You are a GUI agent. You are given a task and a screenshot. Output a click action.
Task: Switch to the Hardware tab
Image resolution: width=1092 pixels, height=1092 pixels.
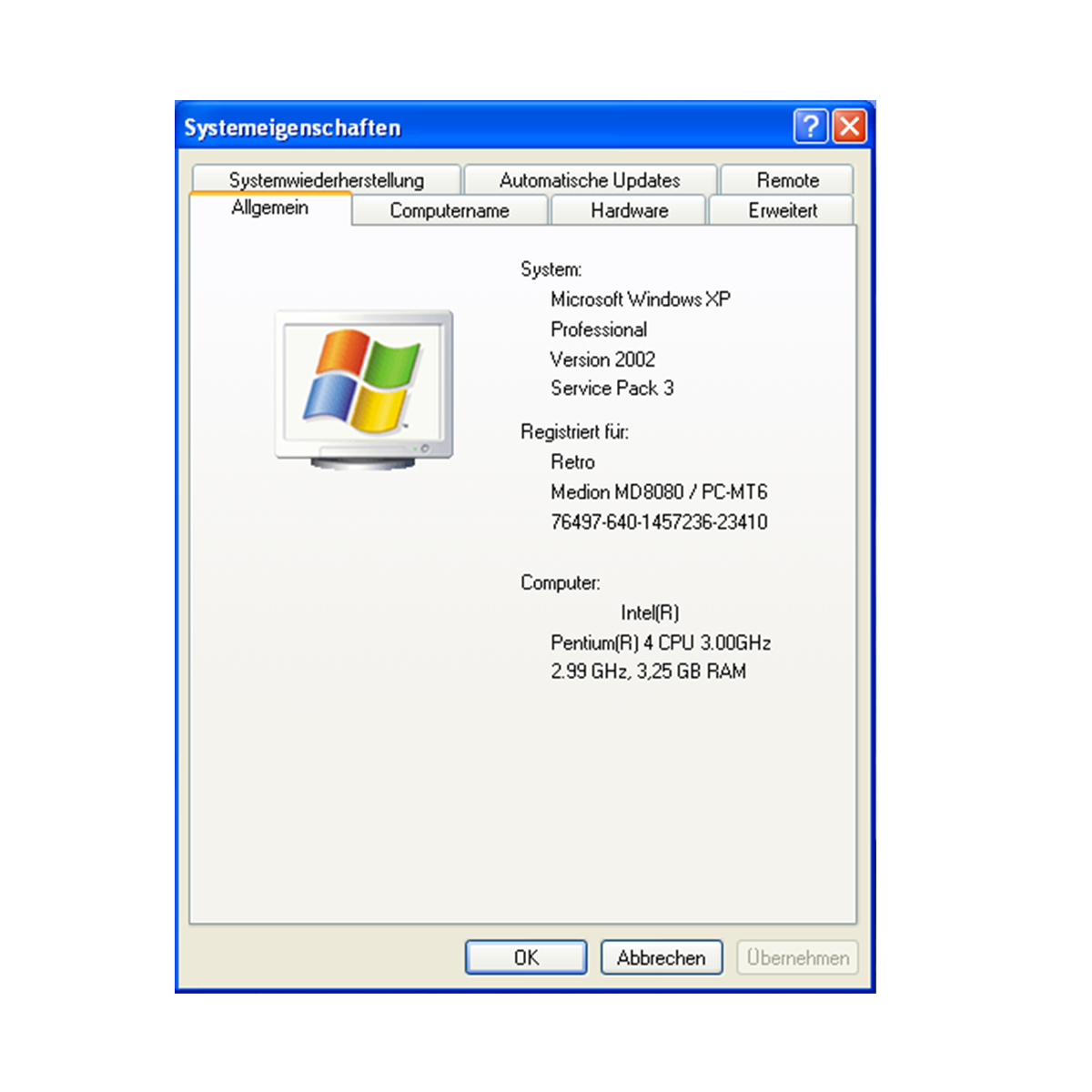coord(629,210)
